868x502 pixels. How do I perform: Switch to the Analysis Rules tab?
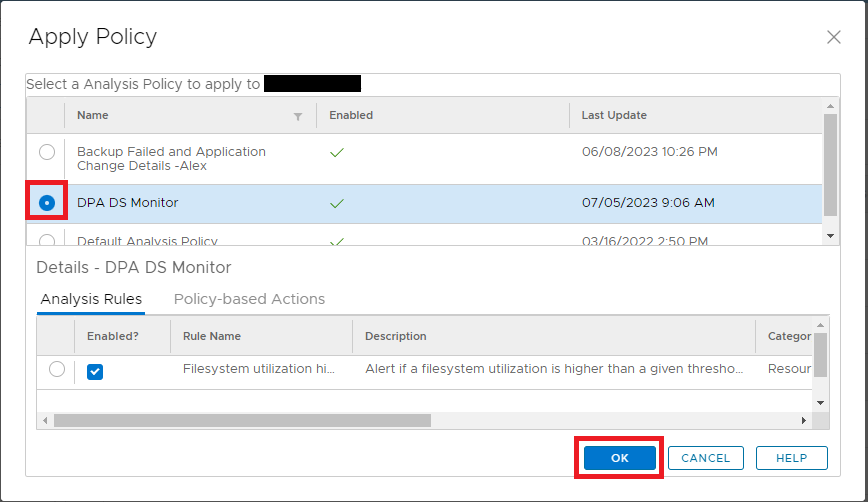click(91, 299)
